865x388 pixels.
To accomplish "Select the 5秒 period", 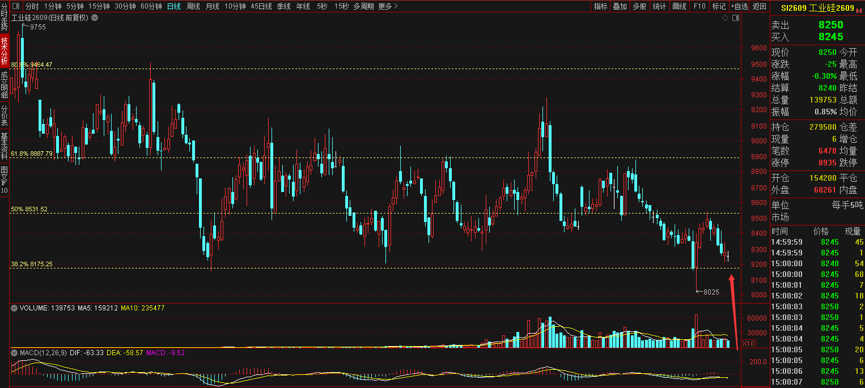I will (322, 6).
